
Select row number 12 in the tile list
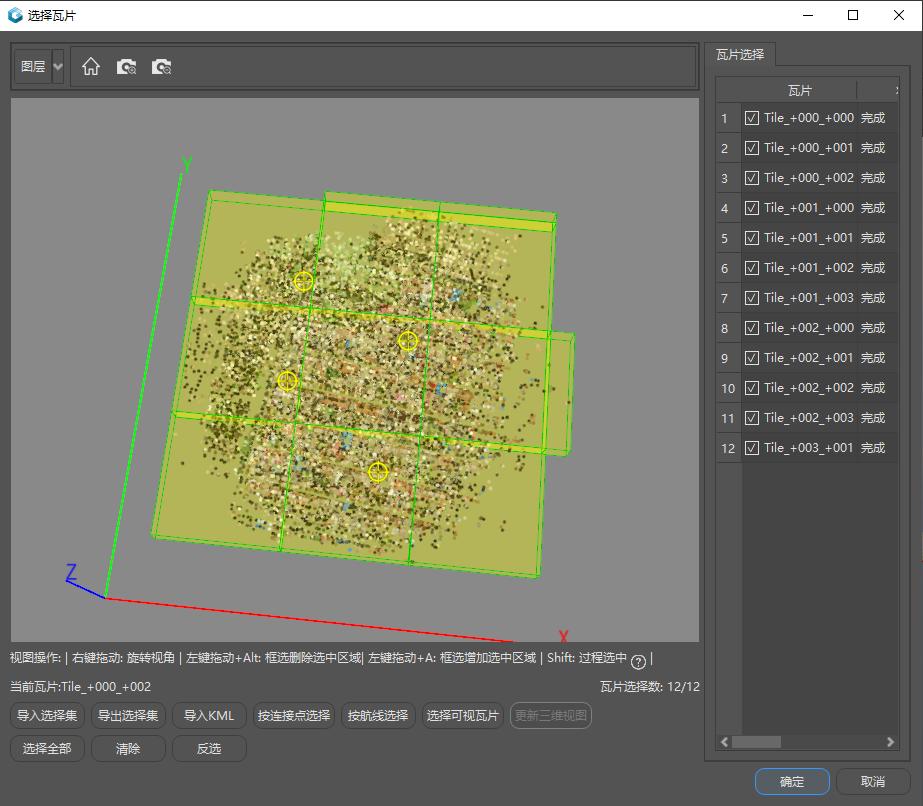pyautogui.click(x=728, y=448)
